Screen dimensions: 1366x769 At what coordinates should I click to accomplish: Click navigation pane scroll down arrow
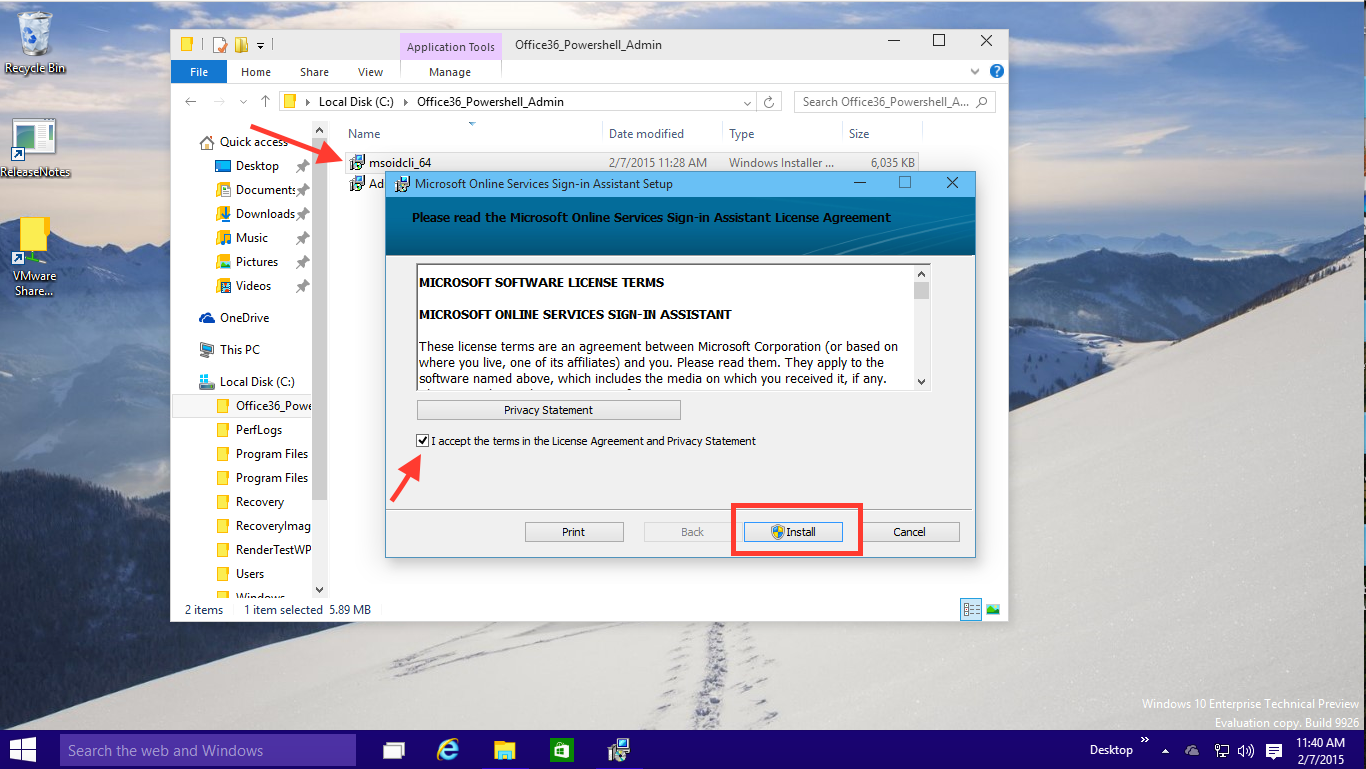(319, 590)
